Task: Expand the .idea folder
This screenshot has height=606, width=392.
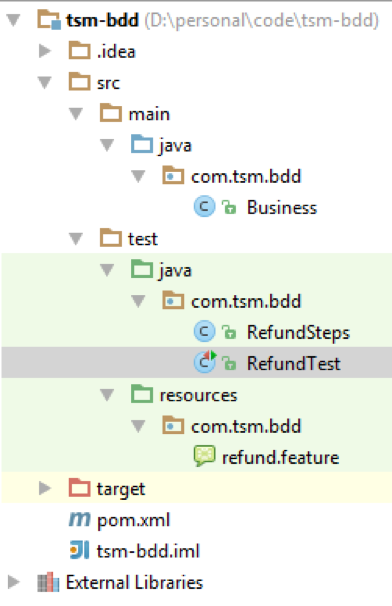Action: [x=45, y=51]
